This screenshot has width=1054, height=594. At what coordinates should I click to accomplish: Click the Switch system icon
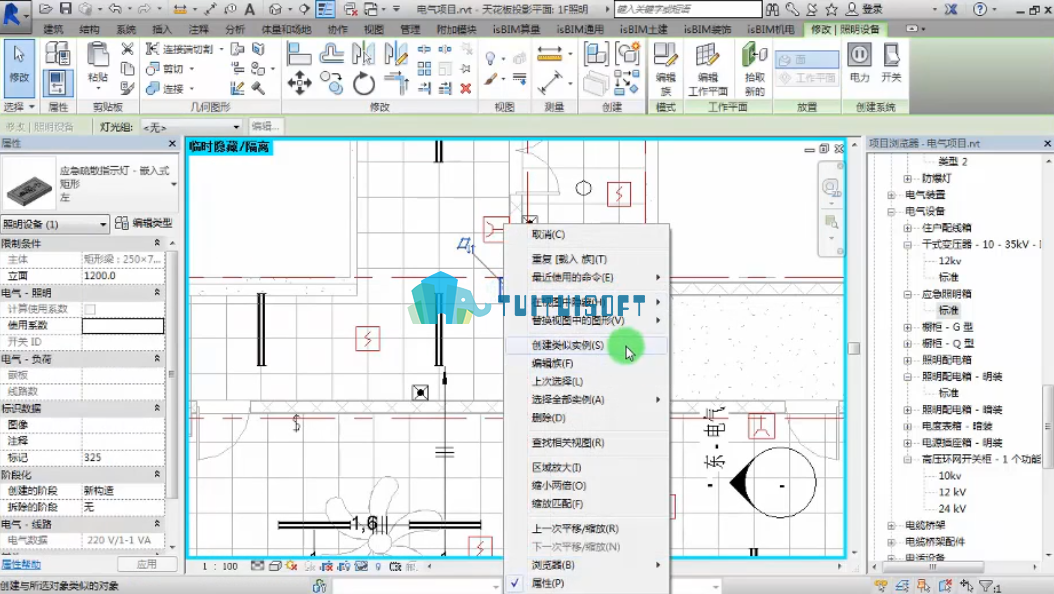(x=891, y=63)
